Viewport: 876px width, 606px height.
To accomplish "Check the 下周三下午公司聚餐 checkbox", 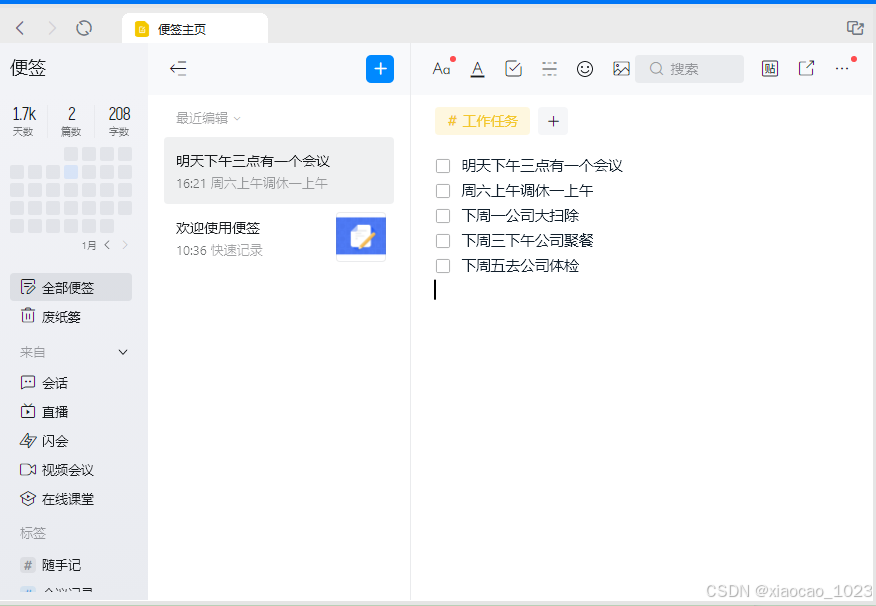I will click(443, 241).
